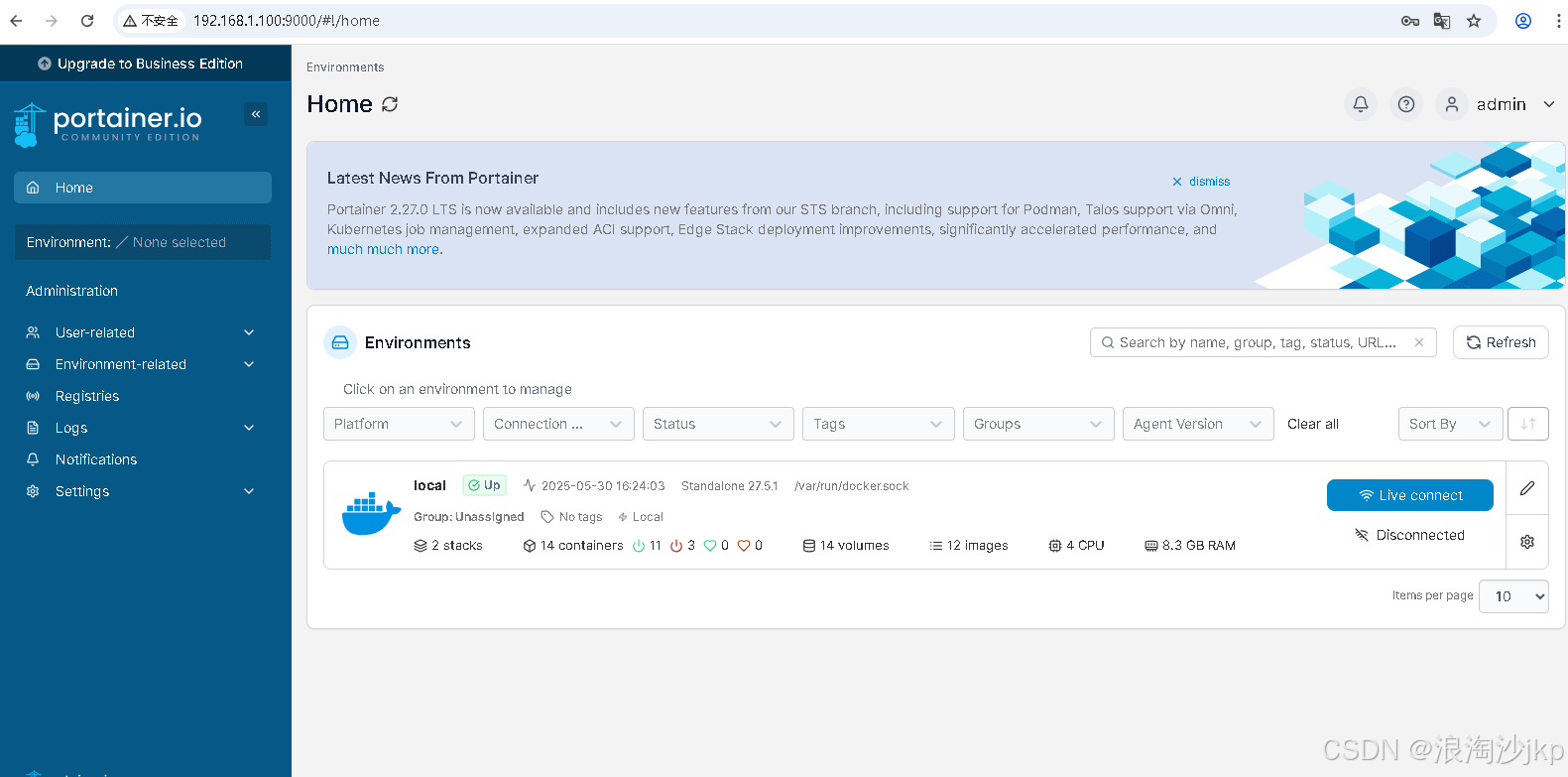Open the Groups filter dropdown
This screenshot has height=777, width=1568.
tap(1038, 424)
